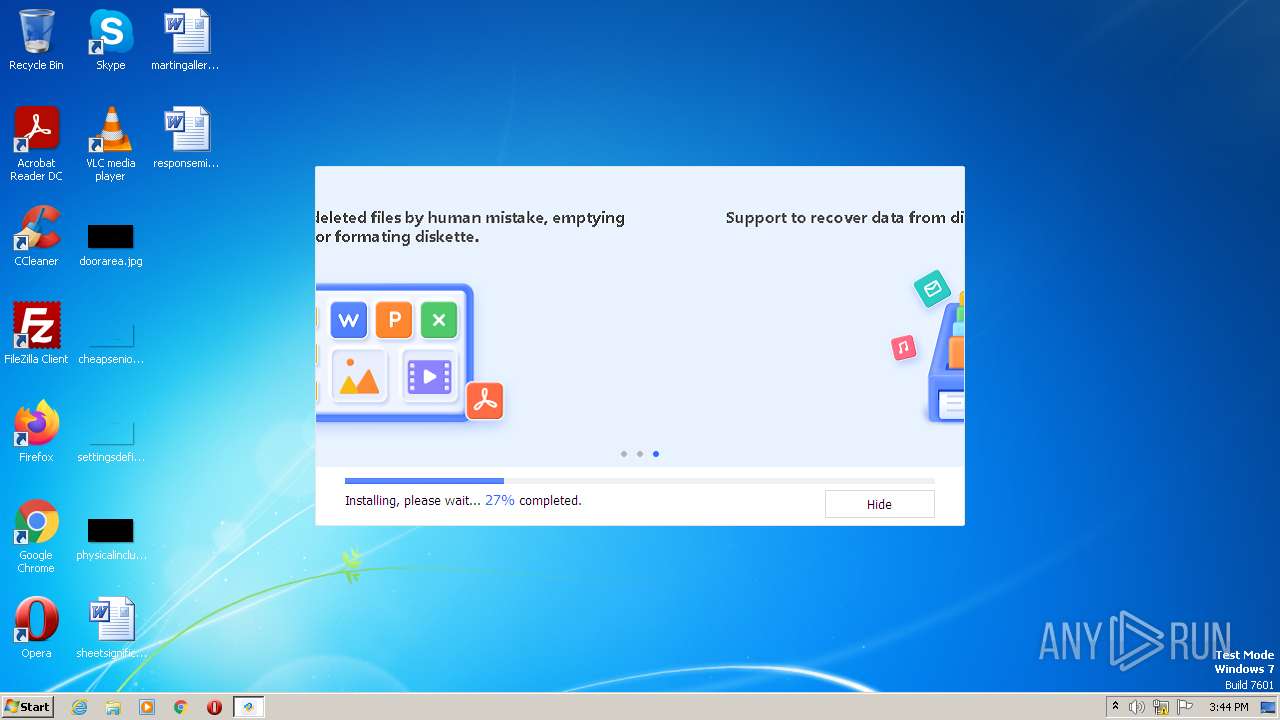Click the 3:44 PM clock
Image resolution: width=1280 pixels, height=720 pixels.
[x=1228, y=707]
